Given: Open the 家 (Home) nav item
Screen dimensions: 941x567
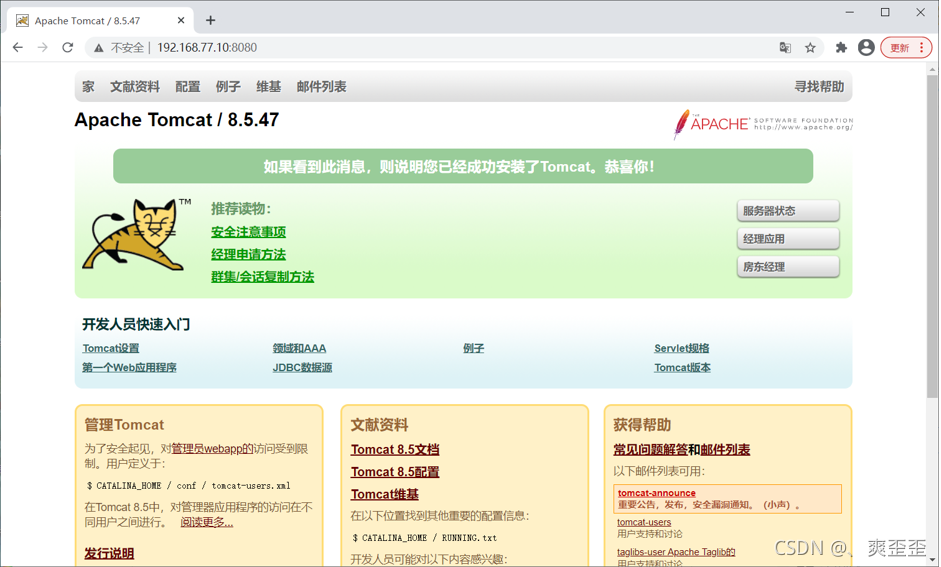Looking at the screenshot, I should [x=88, y=86].
